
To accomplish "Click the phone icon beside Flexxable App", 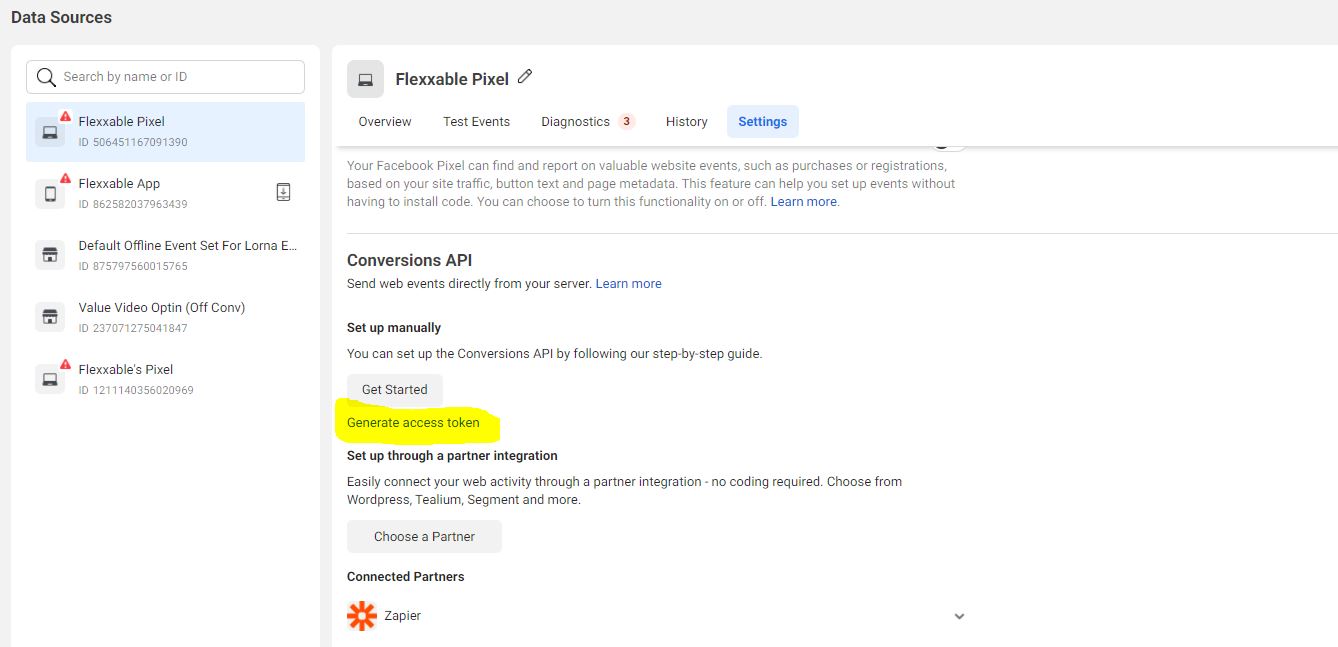I will click(x=49, y=192).
